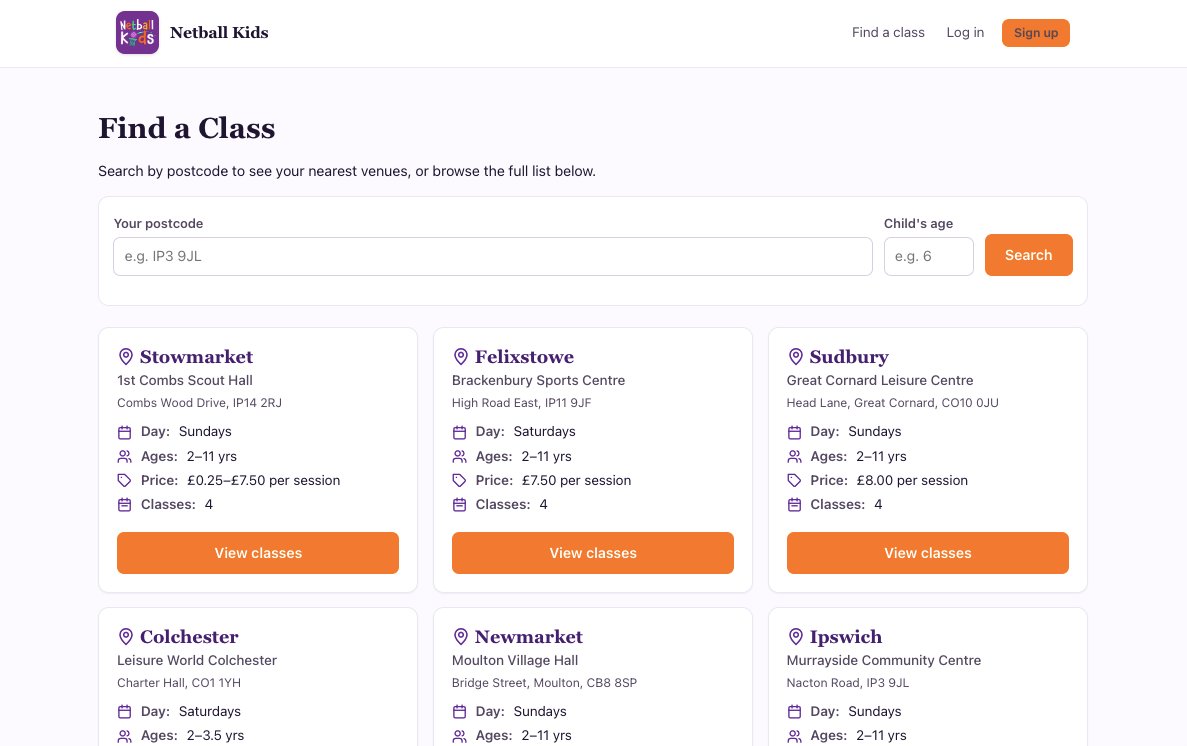Open the Find a class nav link
The height and width of the screenshot is (746, 1187).
888,33
